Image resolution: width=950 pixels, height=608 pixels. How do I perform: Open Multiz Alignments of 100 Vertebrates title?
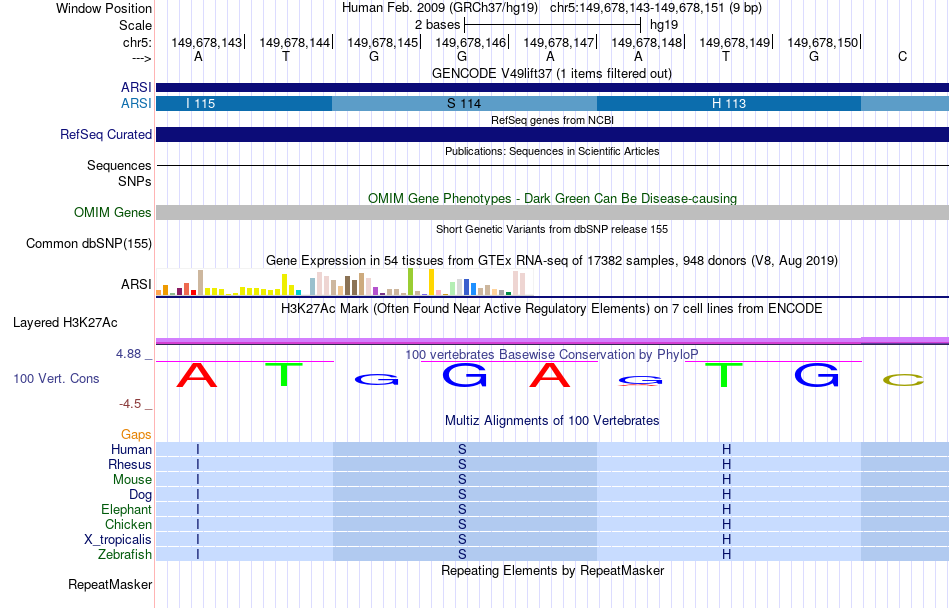point(552,420)
